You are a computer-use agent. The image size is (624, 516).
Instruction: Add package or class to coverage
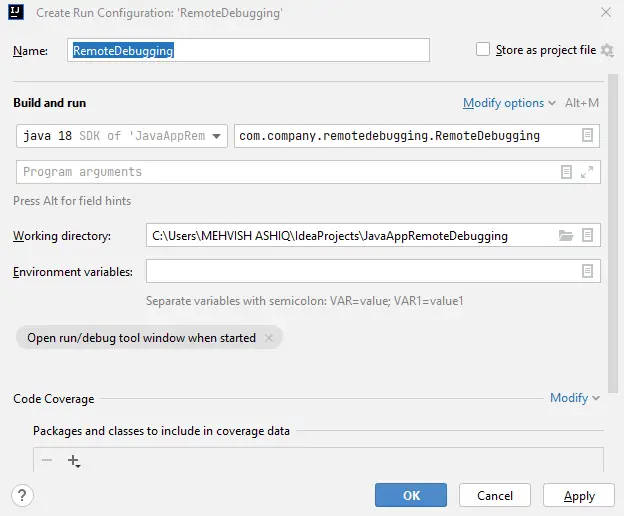pyautogui.click(x=74, y=461)
